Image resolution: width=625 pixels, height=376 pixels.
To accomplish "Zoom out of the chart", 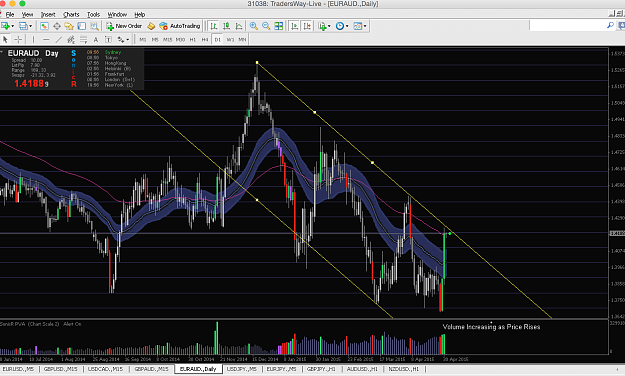I will (266, 26).
